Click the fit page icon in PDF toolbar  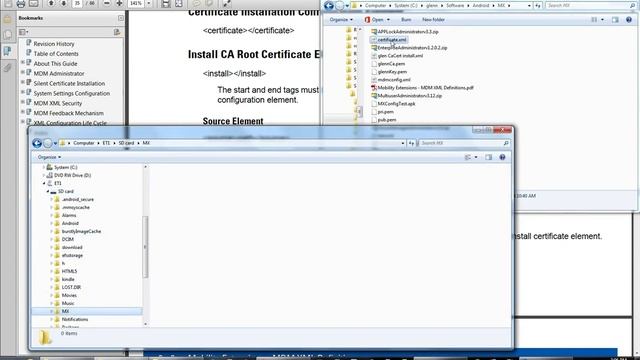178,4
